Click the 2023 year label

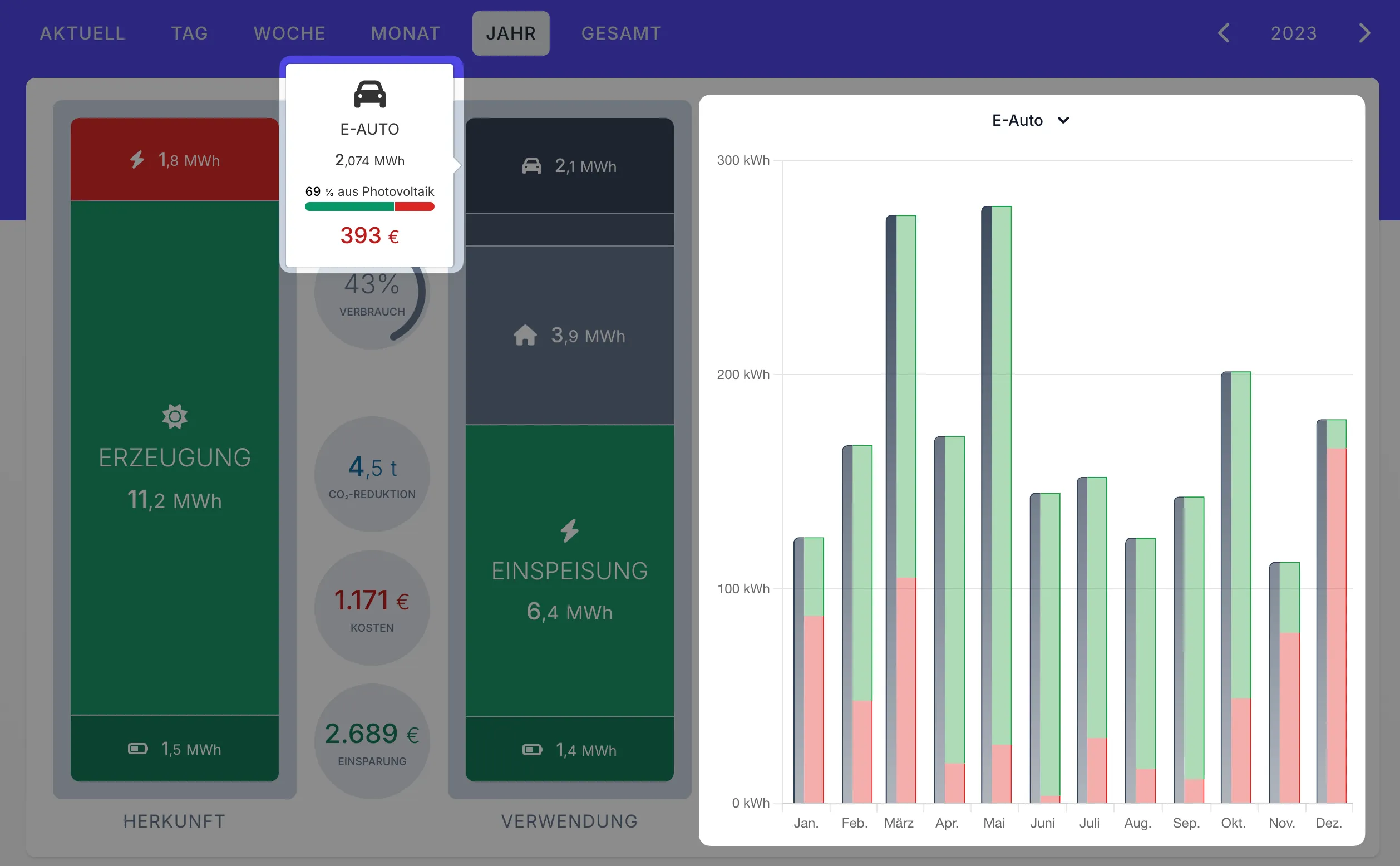(1294, 33)
